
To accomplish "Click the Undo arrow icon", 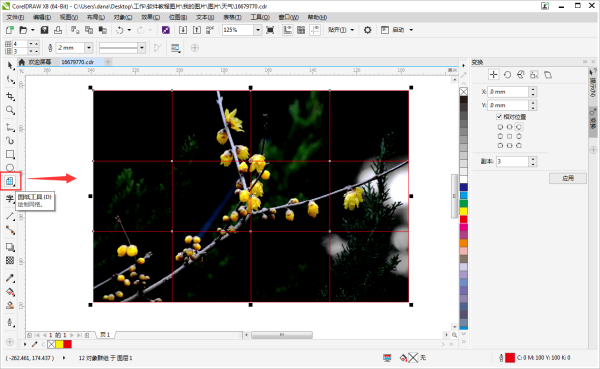I will pos(120,30).
